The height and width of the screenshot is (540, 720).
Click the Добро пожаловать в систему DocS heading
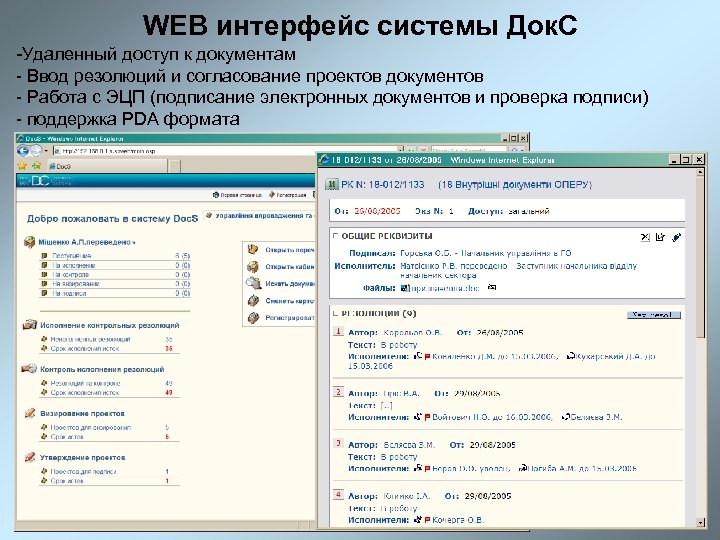pyautogui.click(x=112, y=219)
